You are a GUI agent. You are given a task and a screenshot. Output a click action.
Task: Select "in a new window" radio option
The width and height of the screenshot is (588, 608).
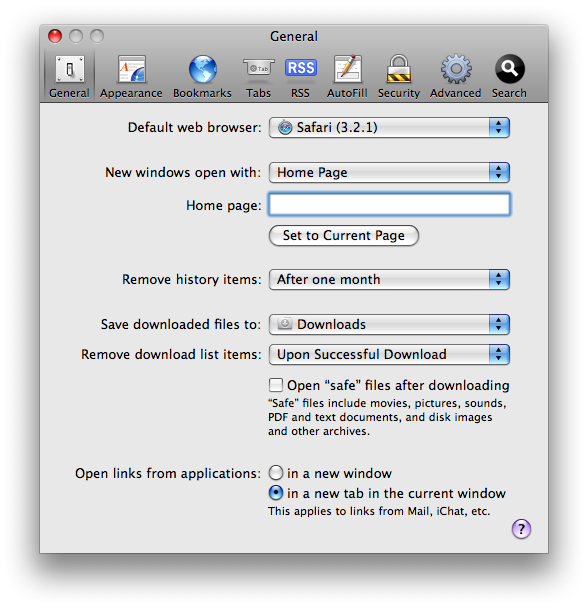(276, 473)
